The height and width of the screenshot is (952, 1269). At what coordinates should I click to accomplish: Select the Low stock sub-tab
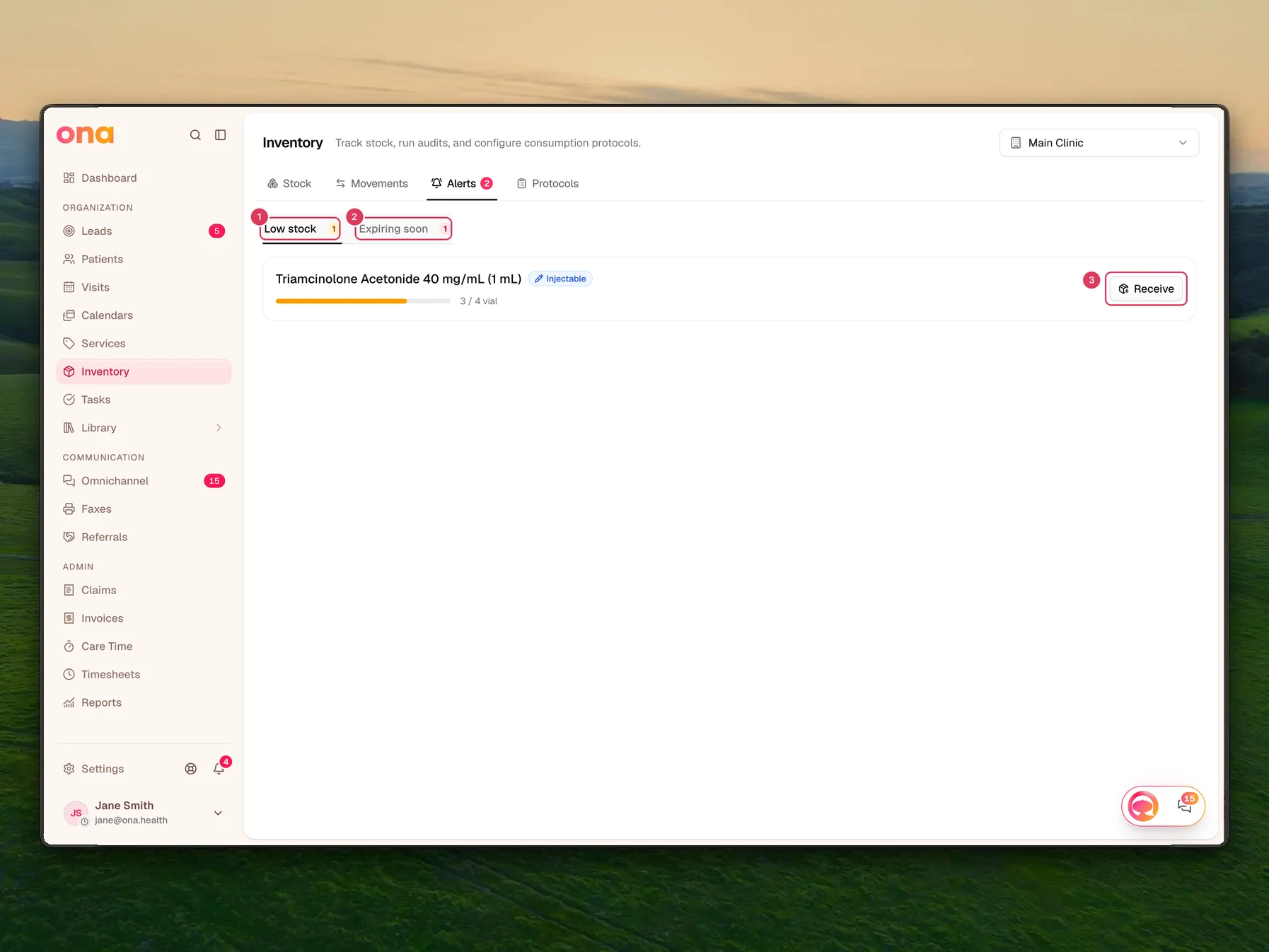(x=301, y=229)
